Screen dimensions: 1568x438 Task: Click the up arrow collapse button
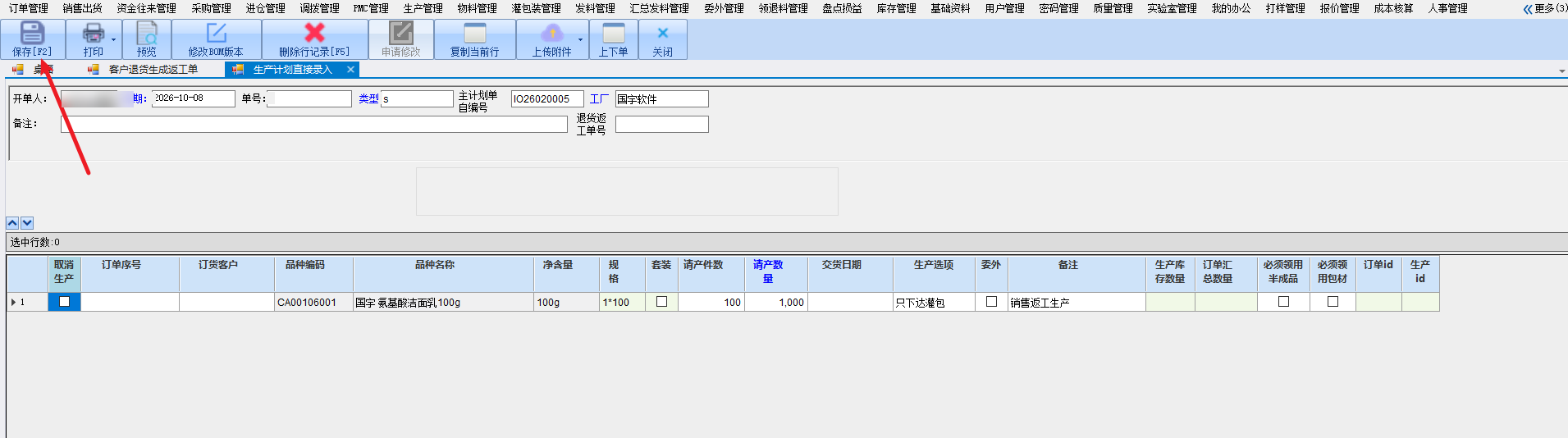12,223
